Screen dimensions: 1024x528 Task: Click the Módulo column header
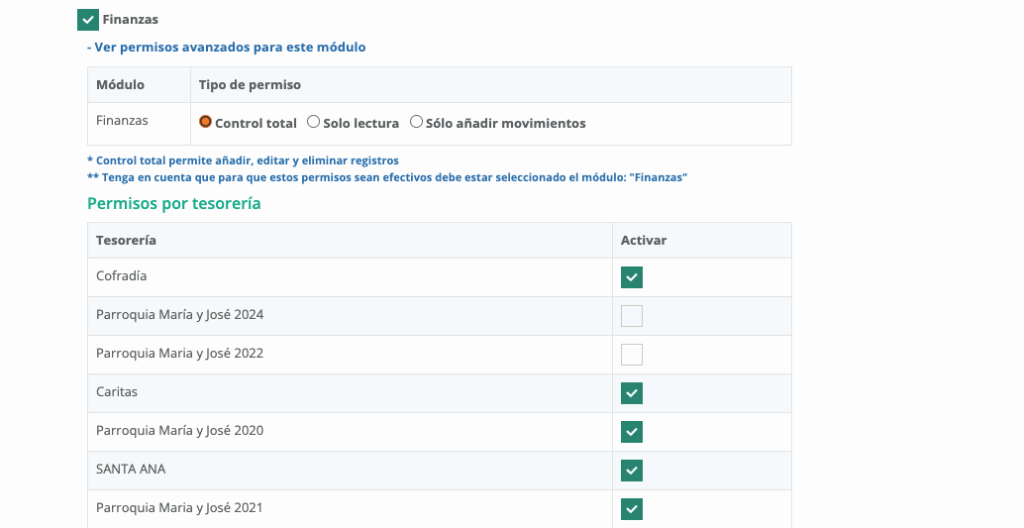pyautogui.click(x=120, y=85)
